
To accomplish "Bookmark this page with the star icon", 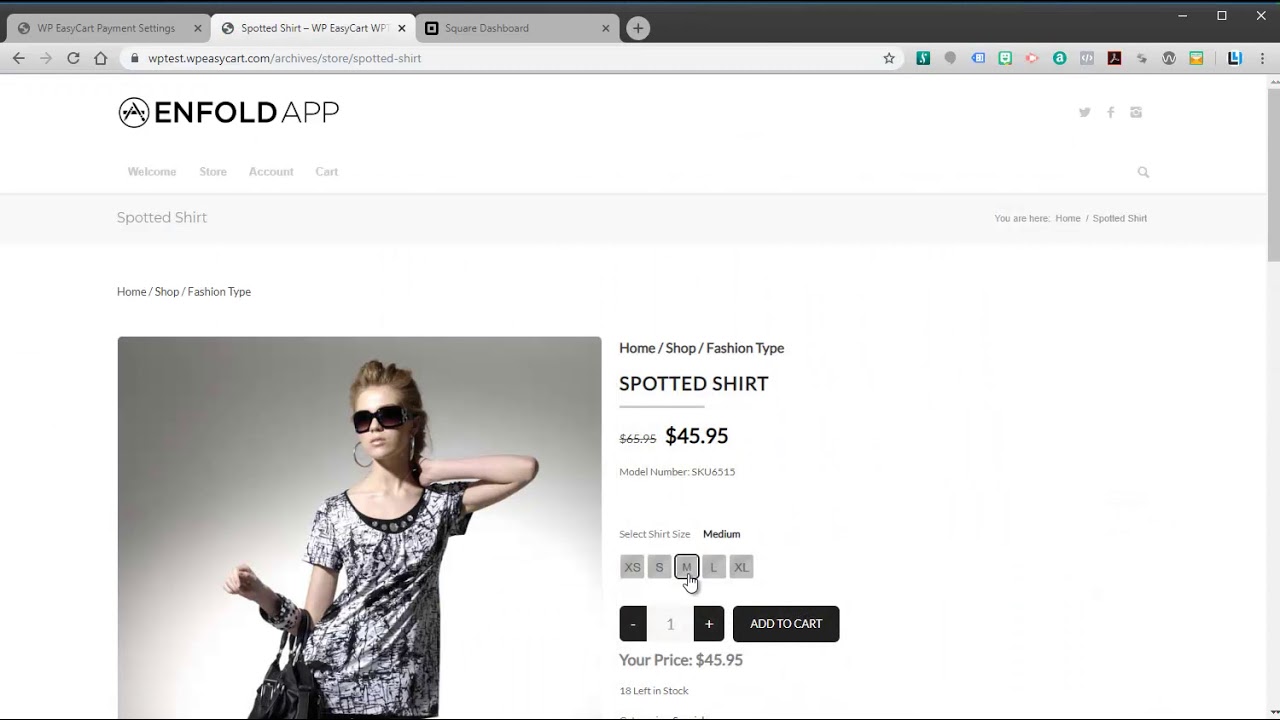I will 889,58.
